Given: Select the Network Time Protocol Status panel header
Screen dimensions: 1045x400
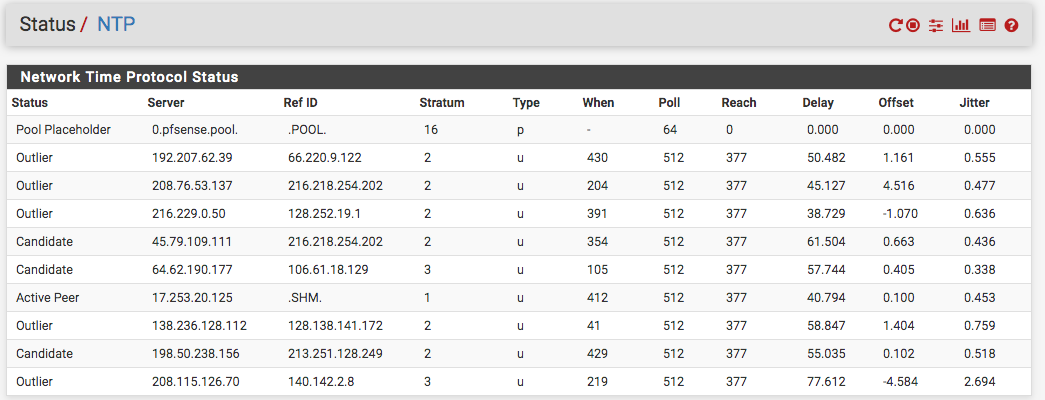Looking at the screenshot, I should point(519,77).
